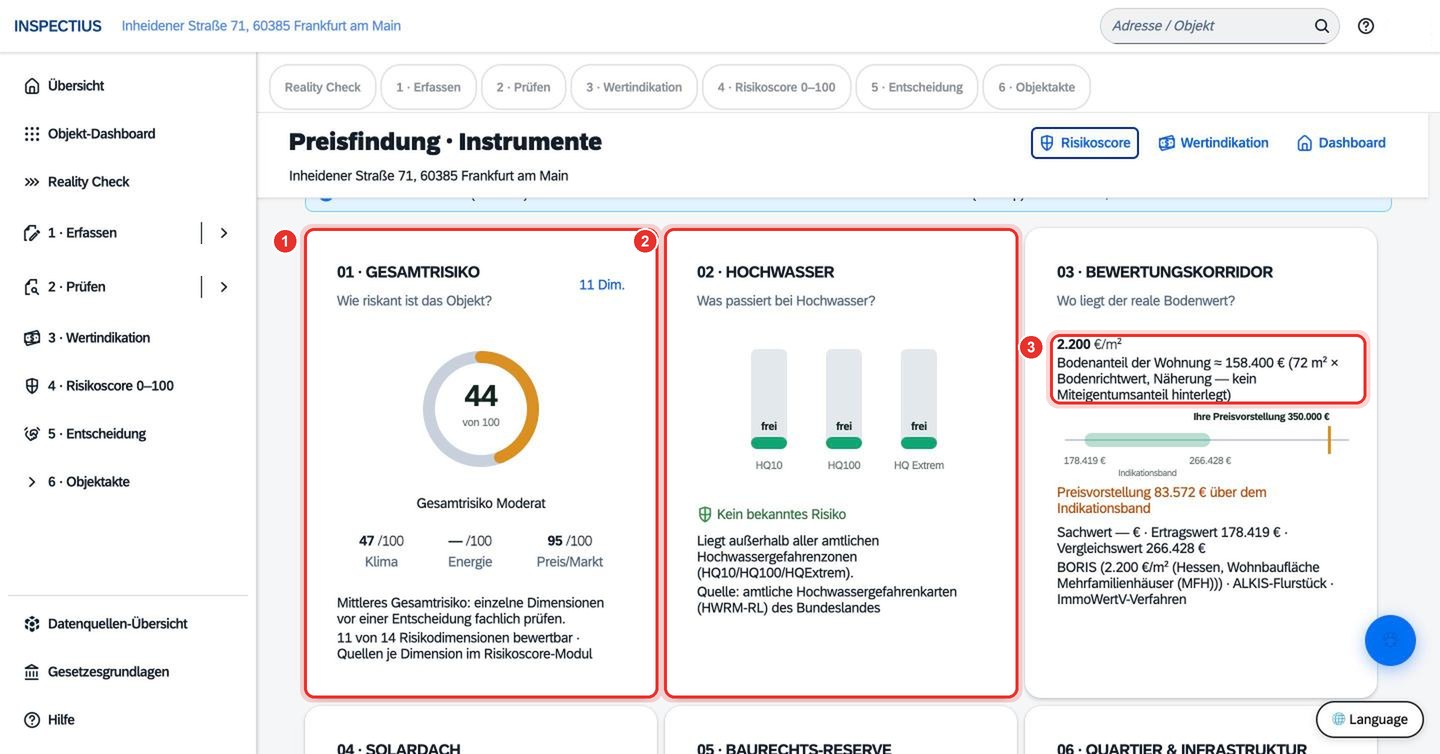Open 3 · Wertindikation sidebar money icon

tap(32, 338)
